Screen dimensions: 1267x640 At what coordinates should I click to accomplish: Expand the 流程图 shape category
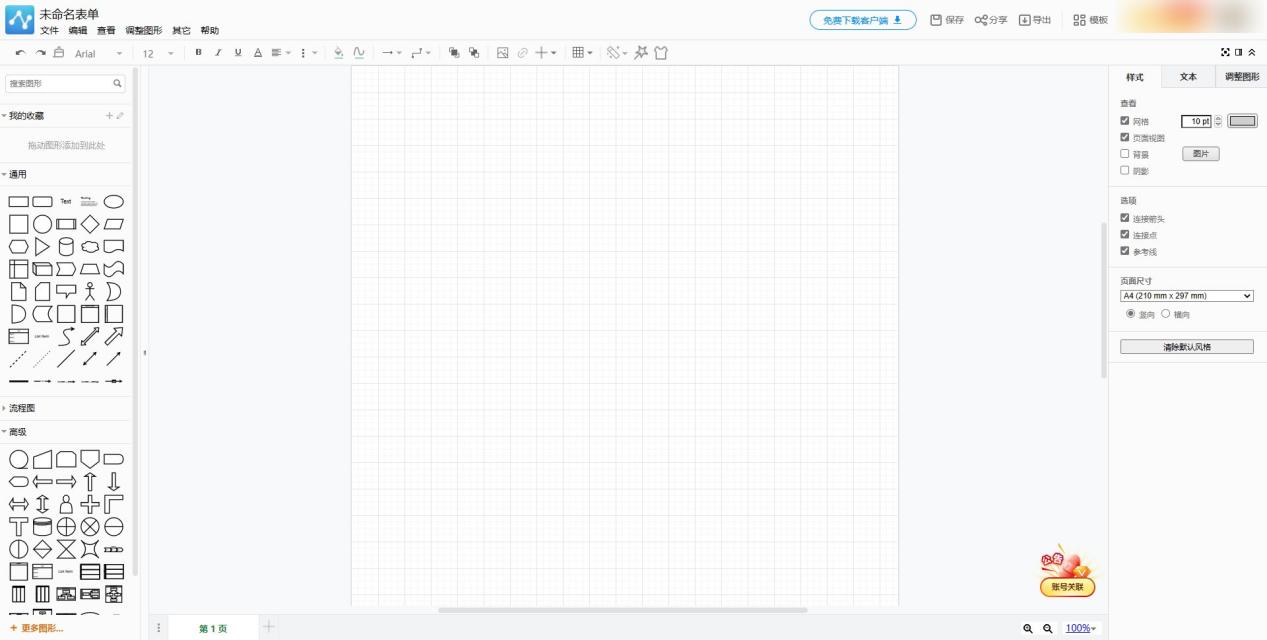(22, 408)
